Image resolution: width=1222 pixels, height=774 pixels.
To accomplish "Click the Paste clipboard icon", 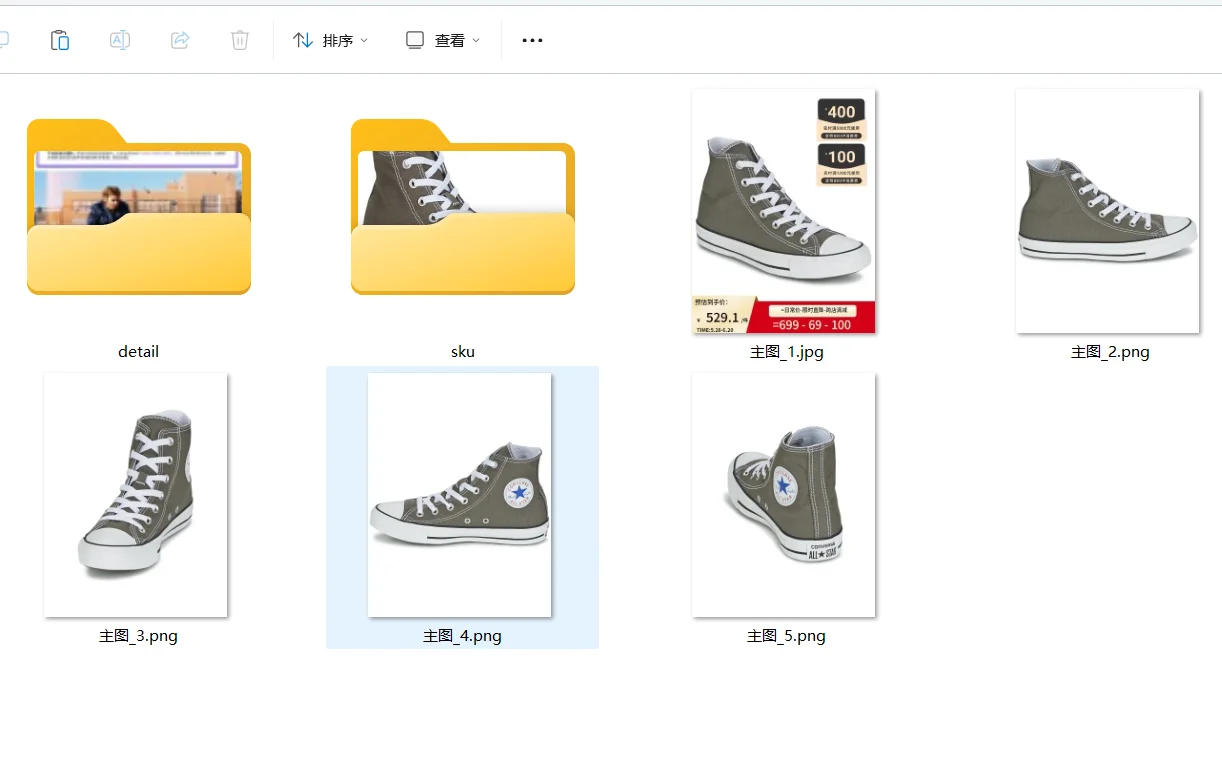I will tap(60, 40).
